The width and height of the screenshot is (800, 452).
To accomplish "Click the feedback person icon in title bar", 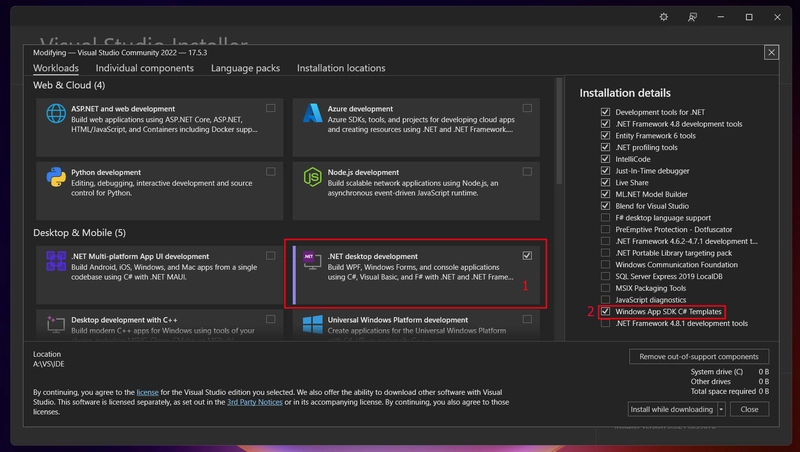I will point(692,17).
